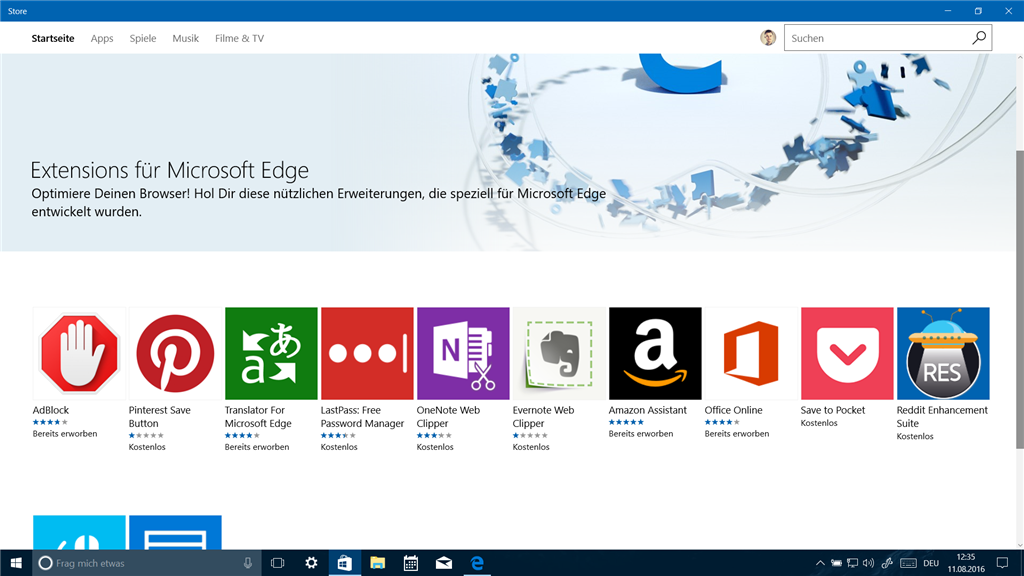
Task: Click the star rating under AdBlock
Action: (x=50, y=423)
